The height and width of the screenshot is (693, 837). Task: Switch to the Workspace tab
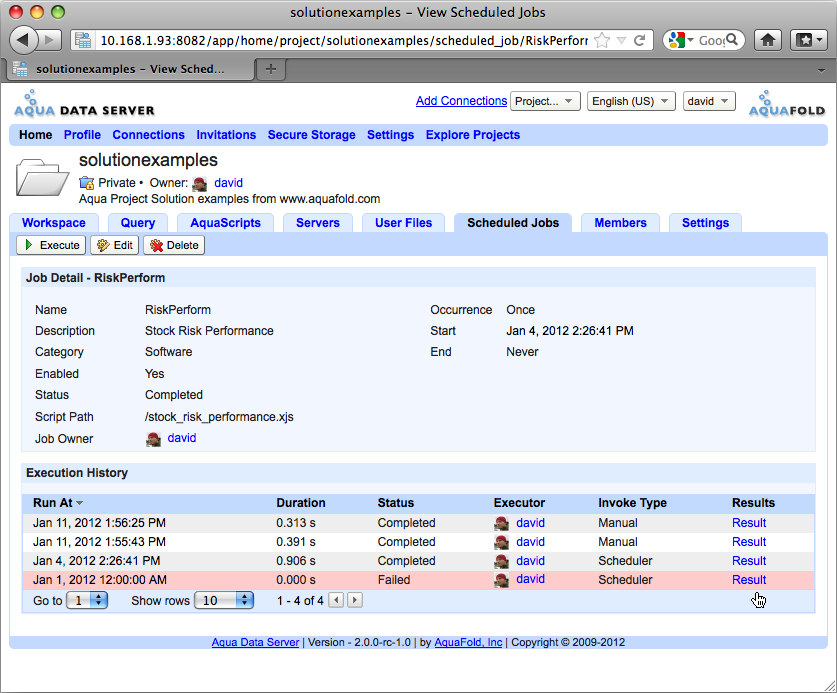54,223
